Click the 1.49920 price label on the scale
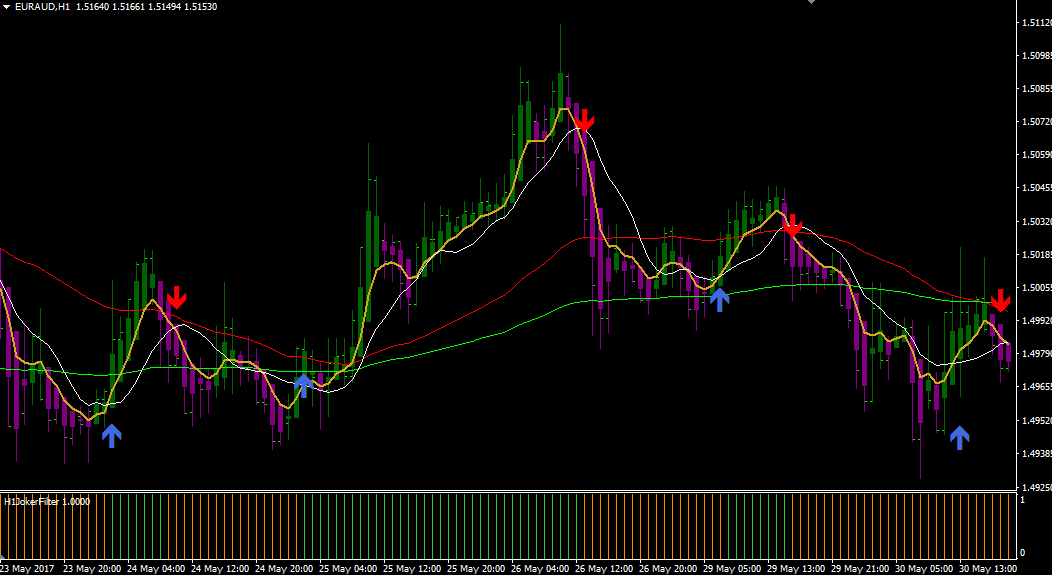Screen dimensions: 1052x575 point(1035,321)
